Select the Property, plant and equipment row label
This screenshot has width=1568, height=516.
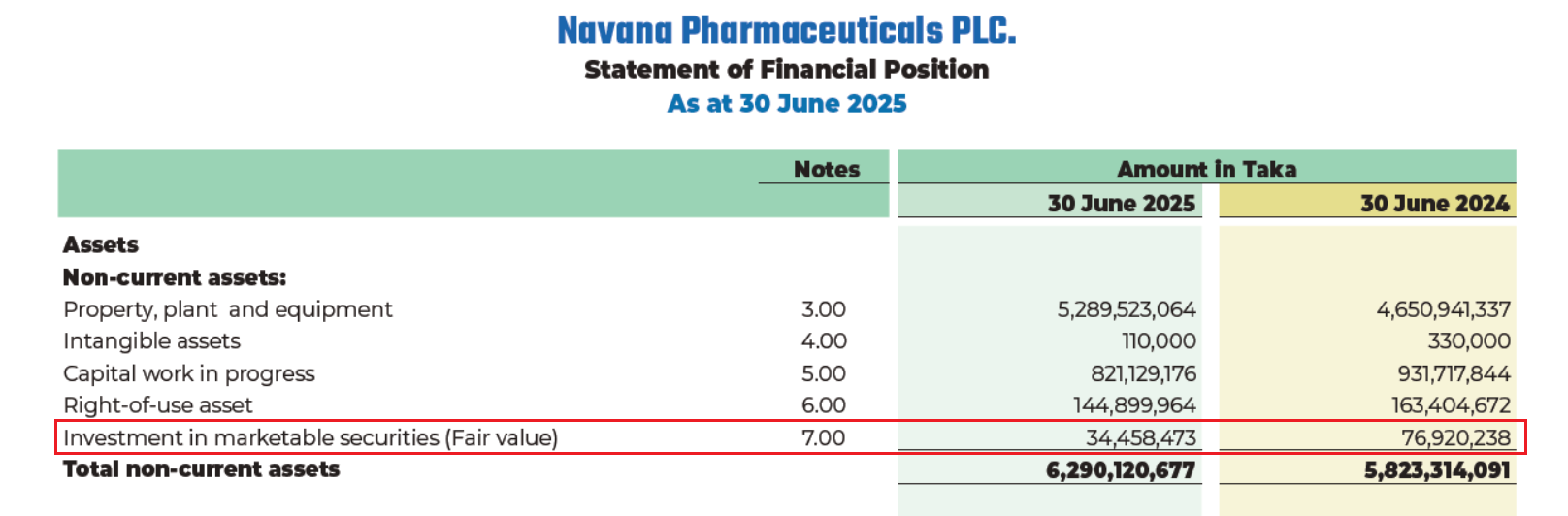point(228,309)
